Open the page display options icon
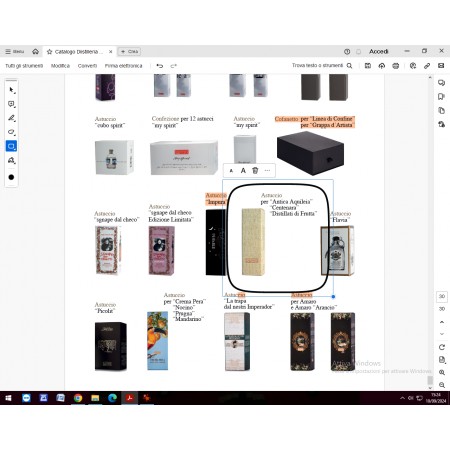The image size is (450, 450). 442,360
